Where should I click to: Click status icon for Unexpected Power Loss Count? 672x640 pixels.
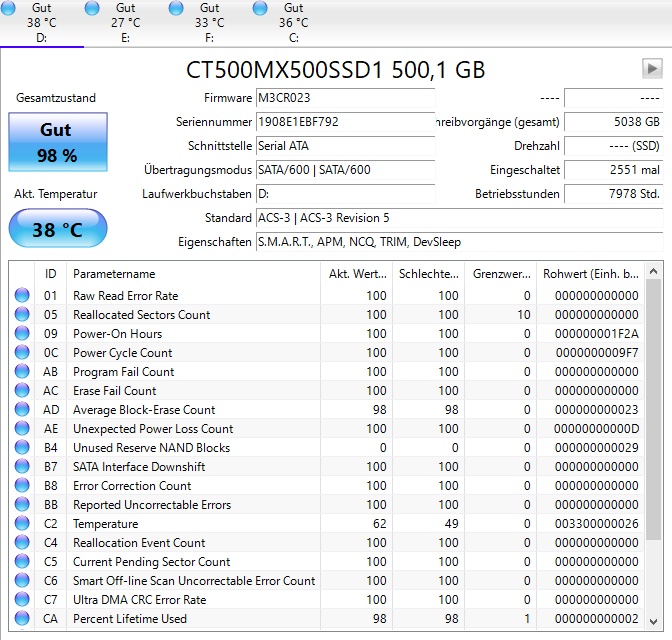(22, 428)
